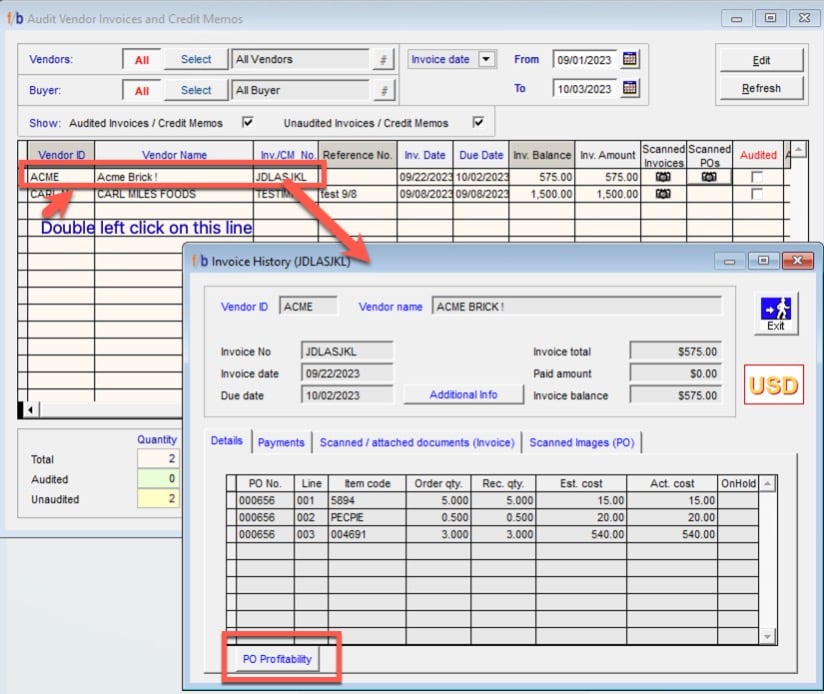Image resolution: width=824 pixels, height=694 pixels.
Task: Click the PO Profitability button
Action: [277, 659]
